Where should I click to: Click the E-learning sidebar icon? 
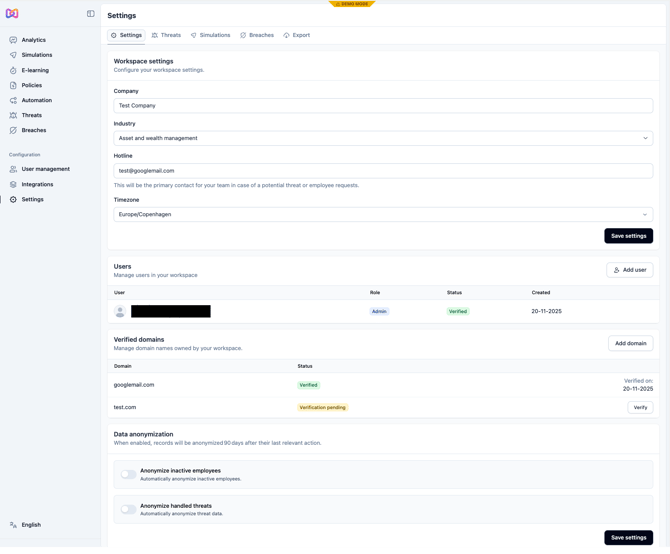point(13,70)
